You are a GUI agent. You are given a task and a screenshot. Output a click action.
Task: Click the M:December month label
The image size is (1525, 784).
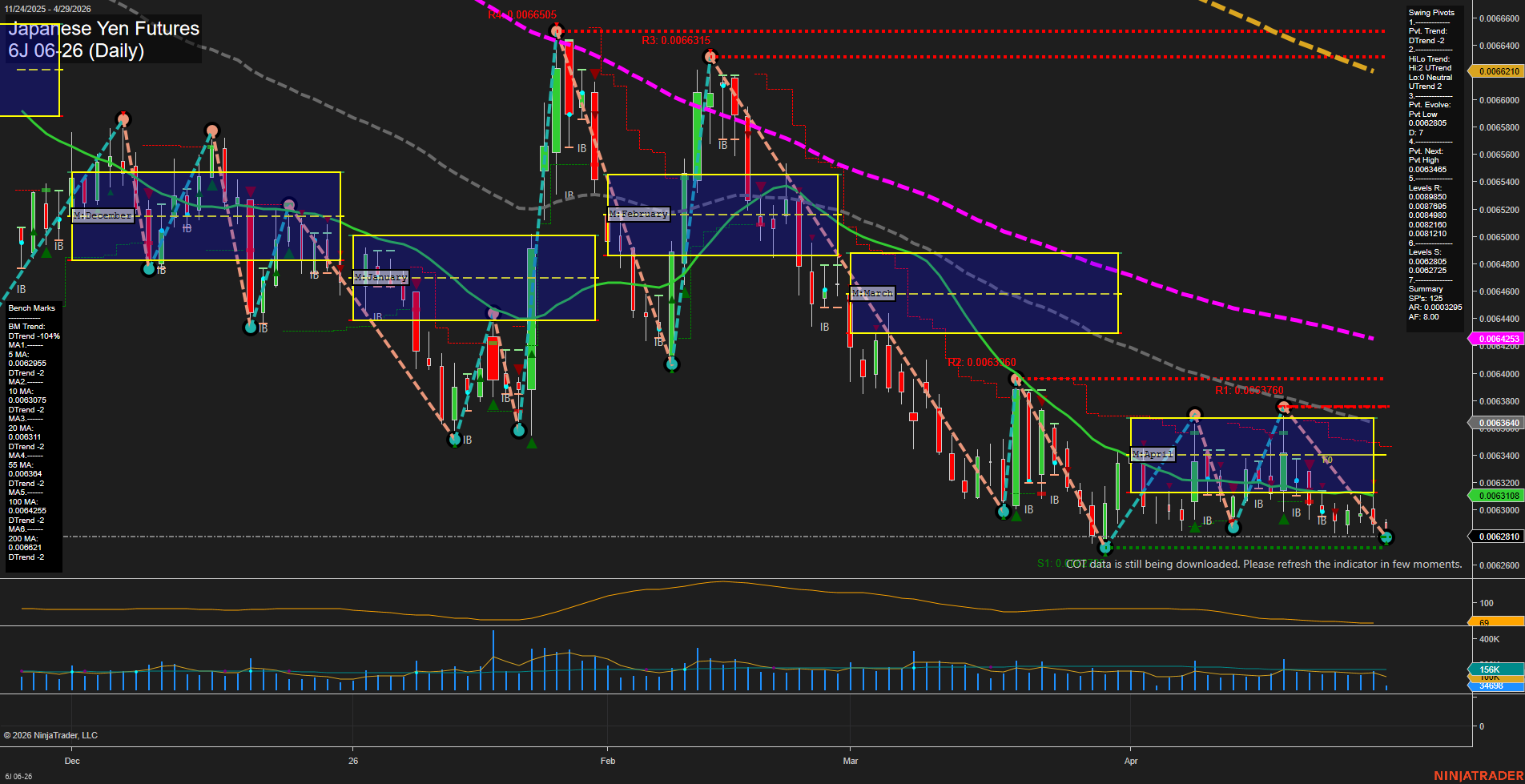[103, 215]
